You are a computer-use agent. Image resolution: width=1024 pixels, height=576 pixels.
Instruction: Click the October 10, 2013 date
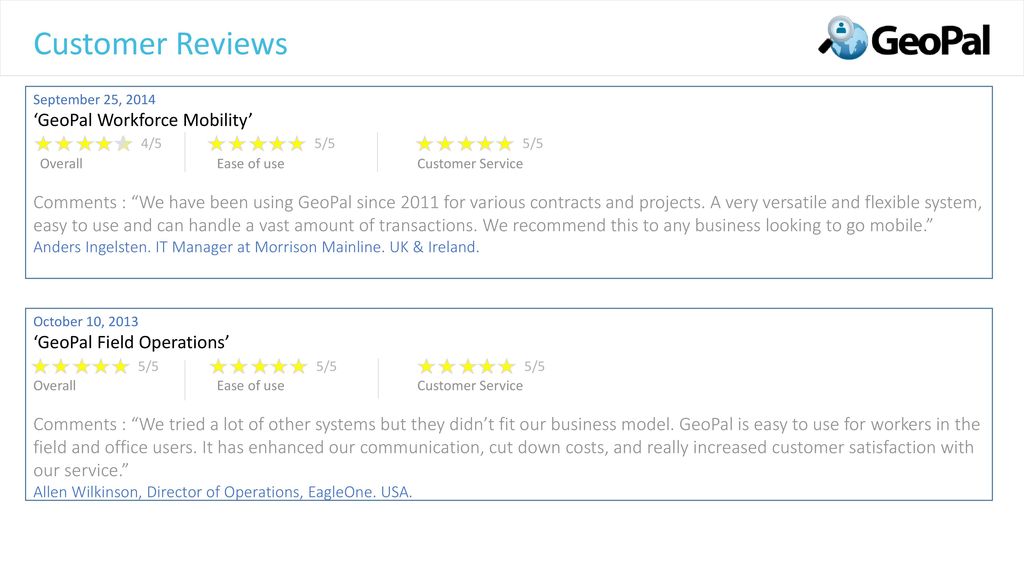pos(86,321)
